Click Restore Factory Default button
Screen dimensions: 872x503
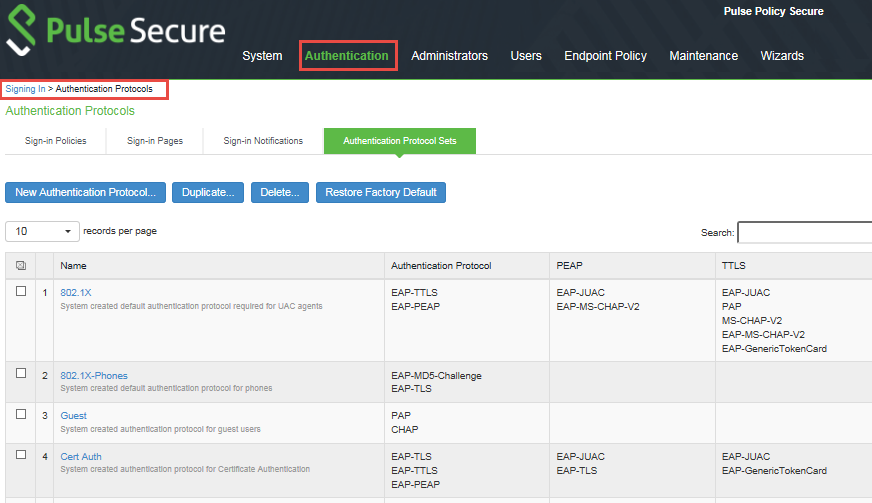[381, 193]
